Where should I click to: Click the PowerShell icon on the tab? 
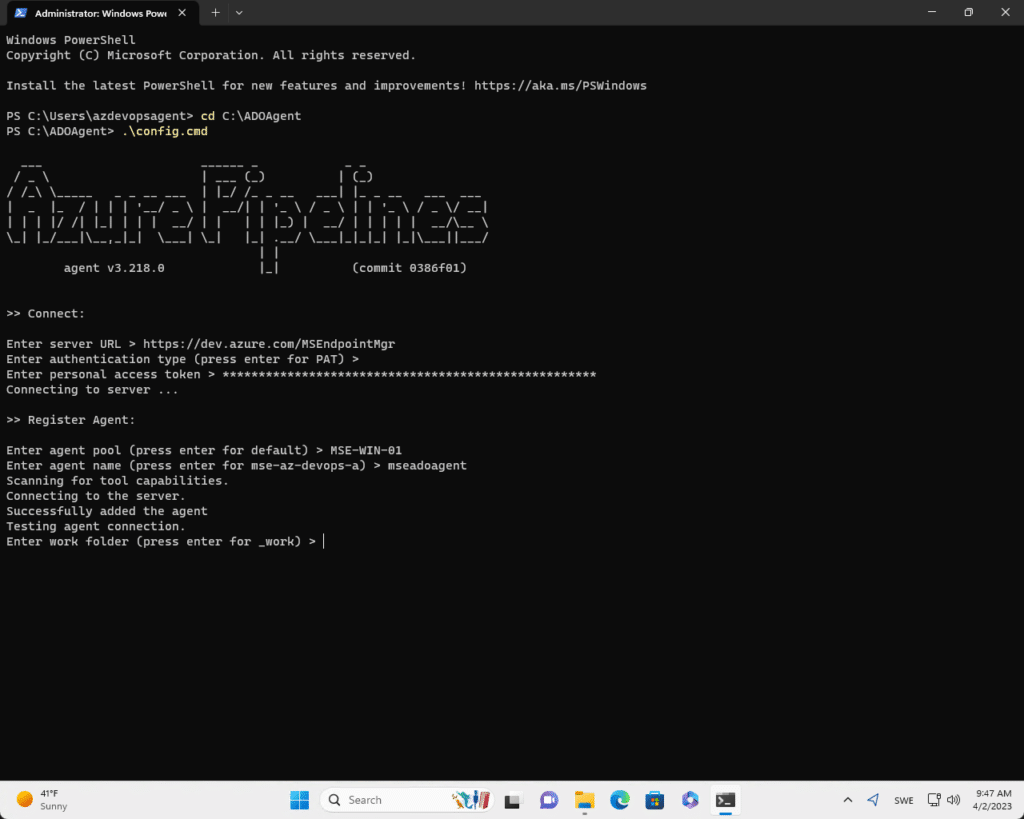[21, 13]
